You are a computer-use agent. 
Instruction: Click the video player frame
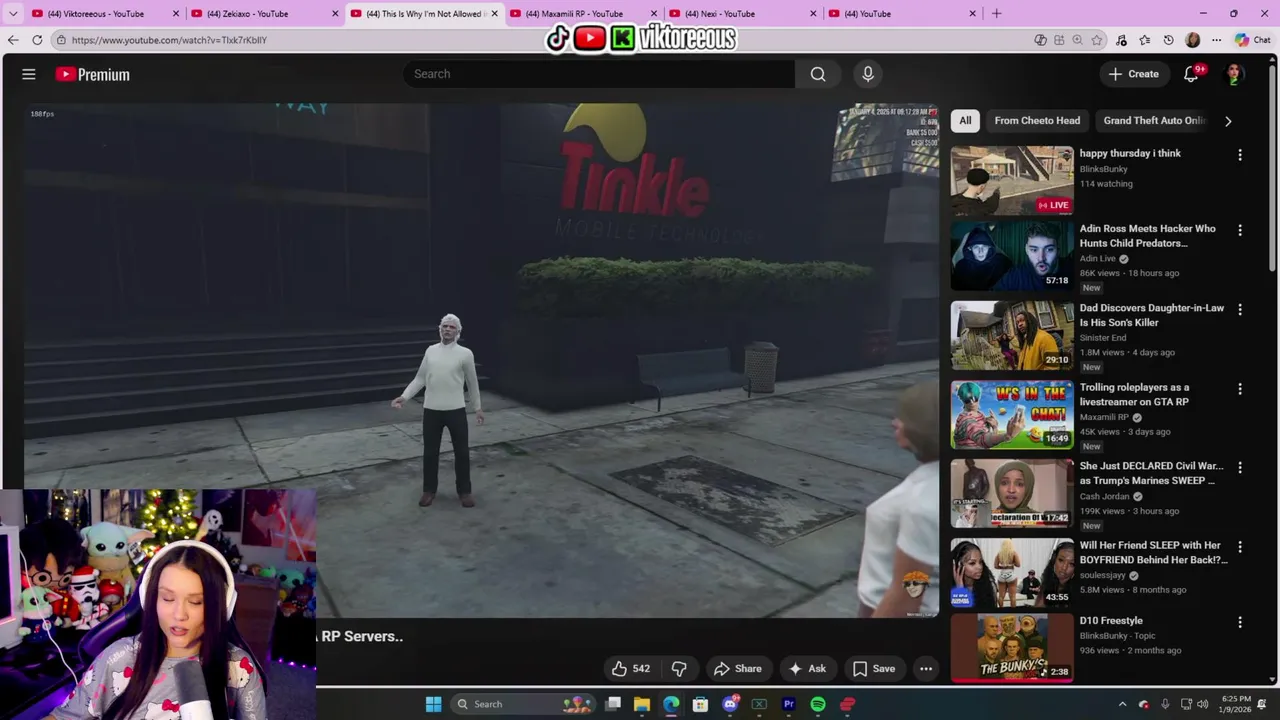tap(482, 360)
